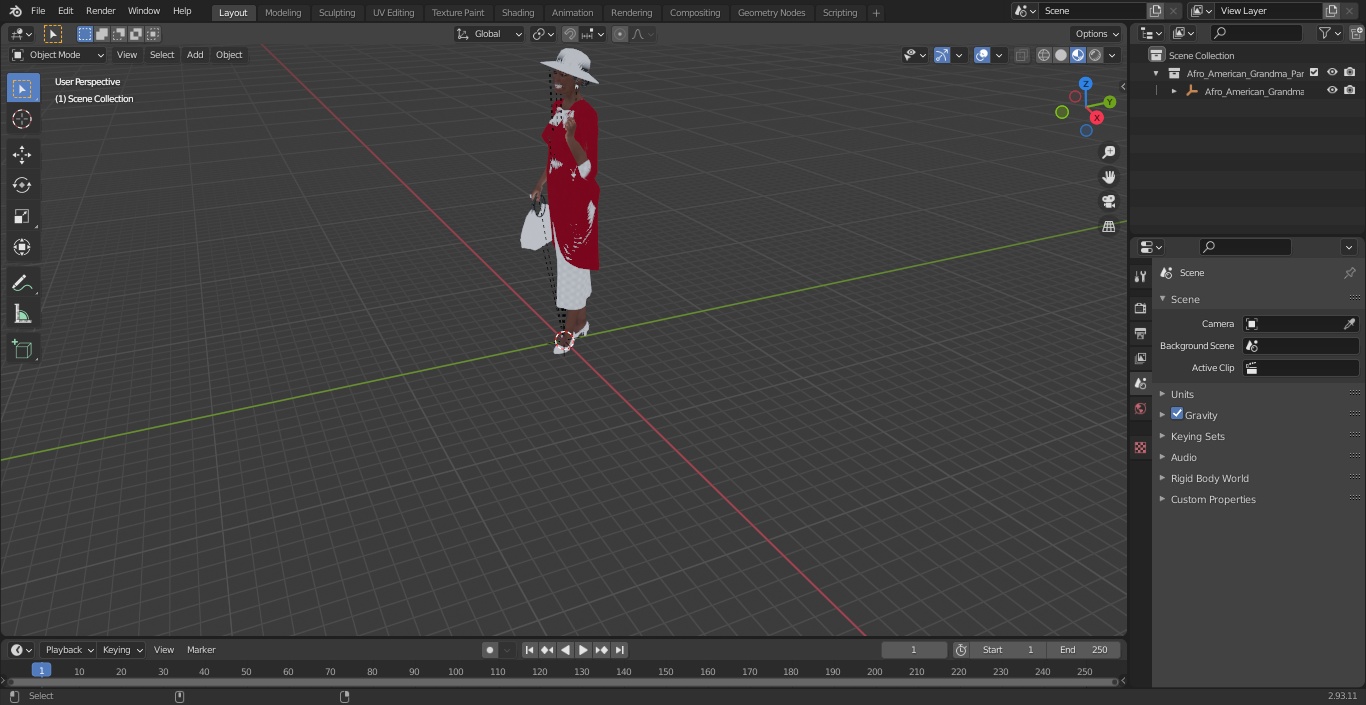Activate the Scale tool

22,216
